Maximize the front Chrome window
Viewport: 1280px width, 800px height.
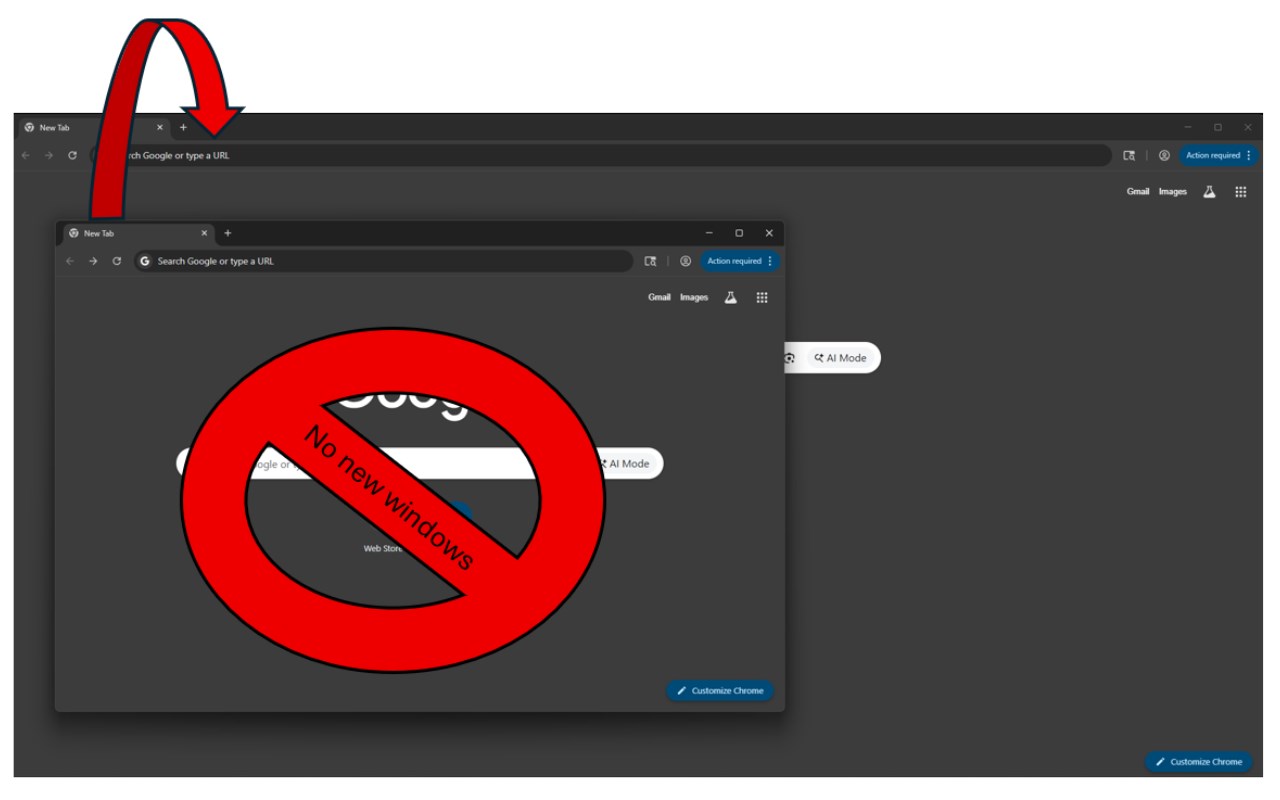pyautogui.click(x=739, y=233)
